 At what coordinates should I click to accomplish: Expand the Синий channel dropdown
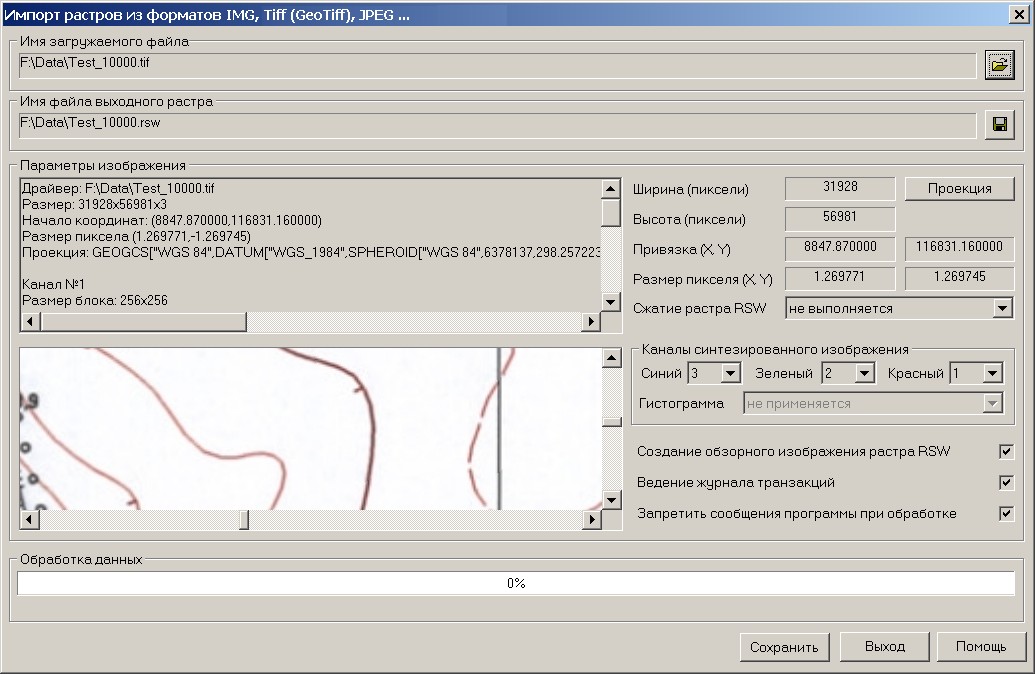tap(730, 374)
